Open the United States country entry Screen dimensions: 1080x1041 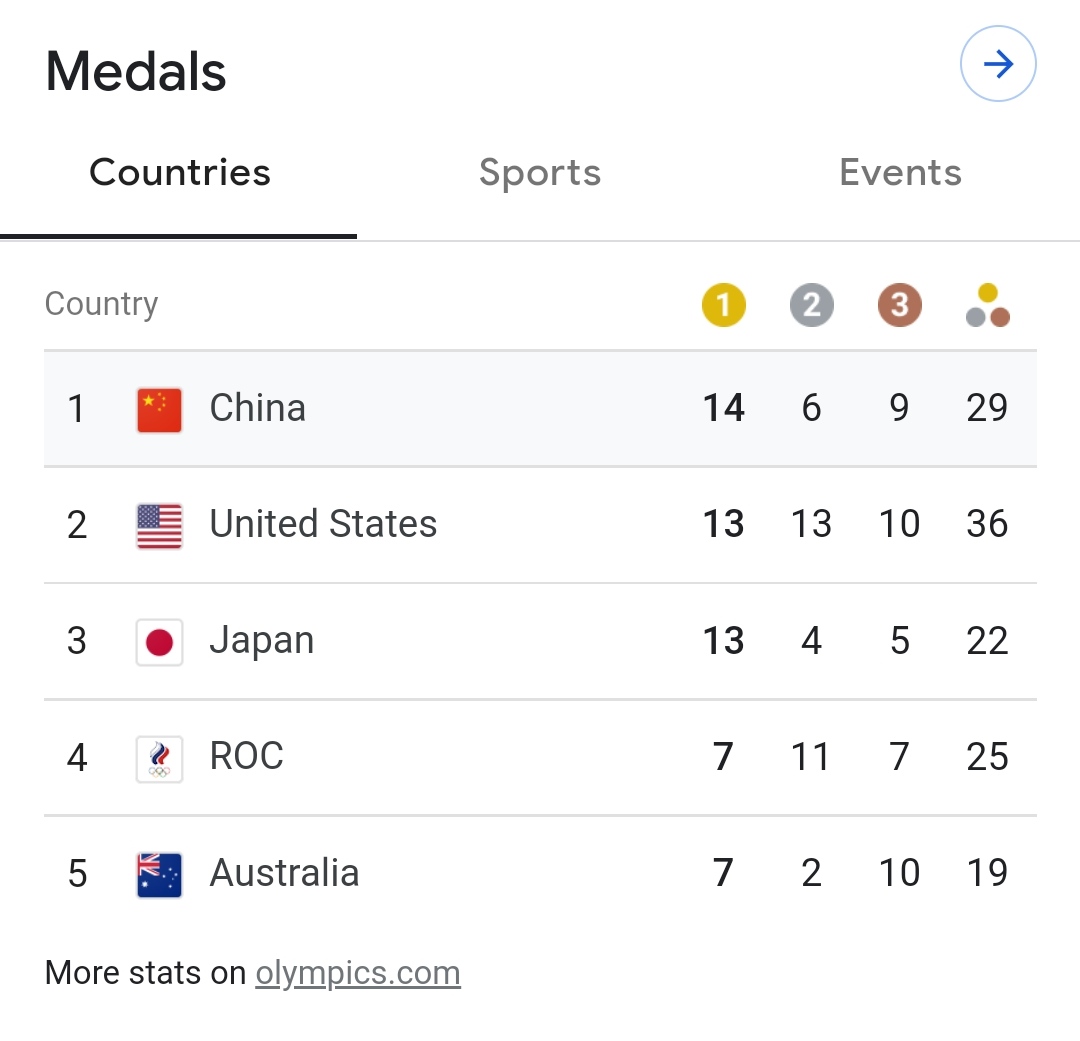click(323, 524)
